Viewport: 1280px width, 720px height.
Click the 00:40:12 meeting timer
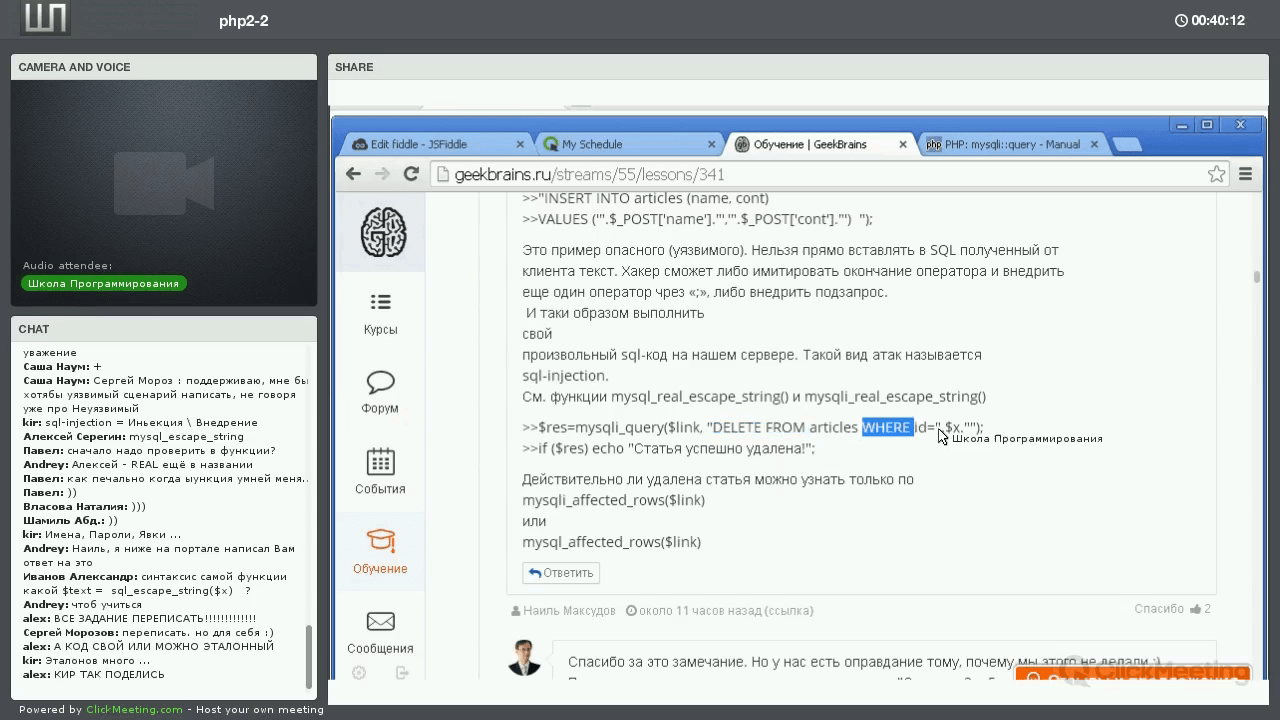[1218, 20]
